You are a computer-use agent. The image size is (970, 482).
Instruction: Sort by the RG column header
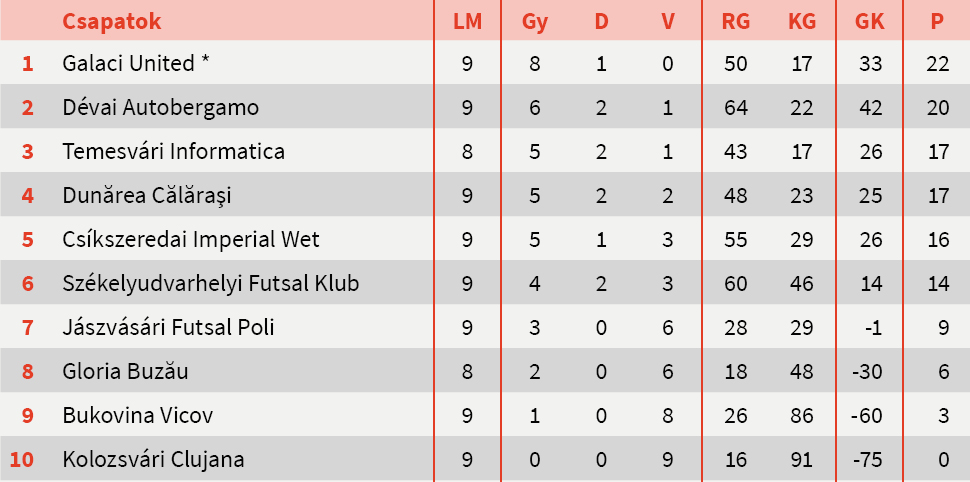[736, 21]
